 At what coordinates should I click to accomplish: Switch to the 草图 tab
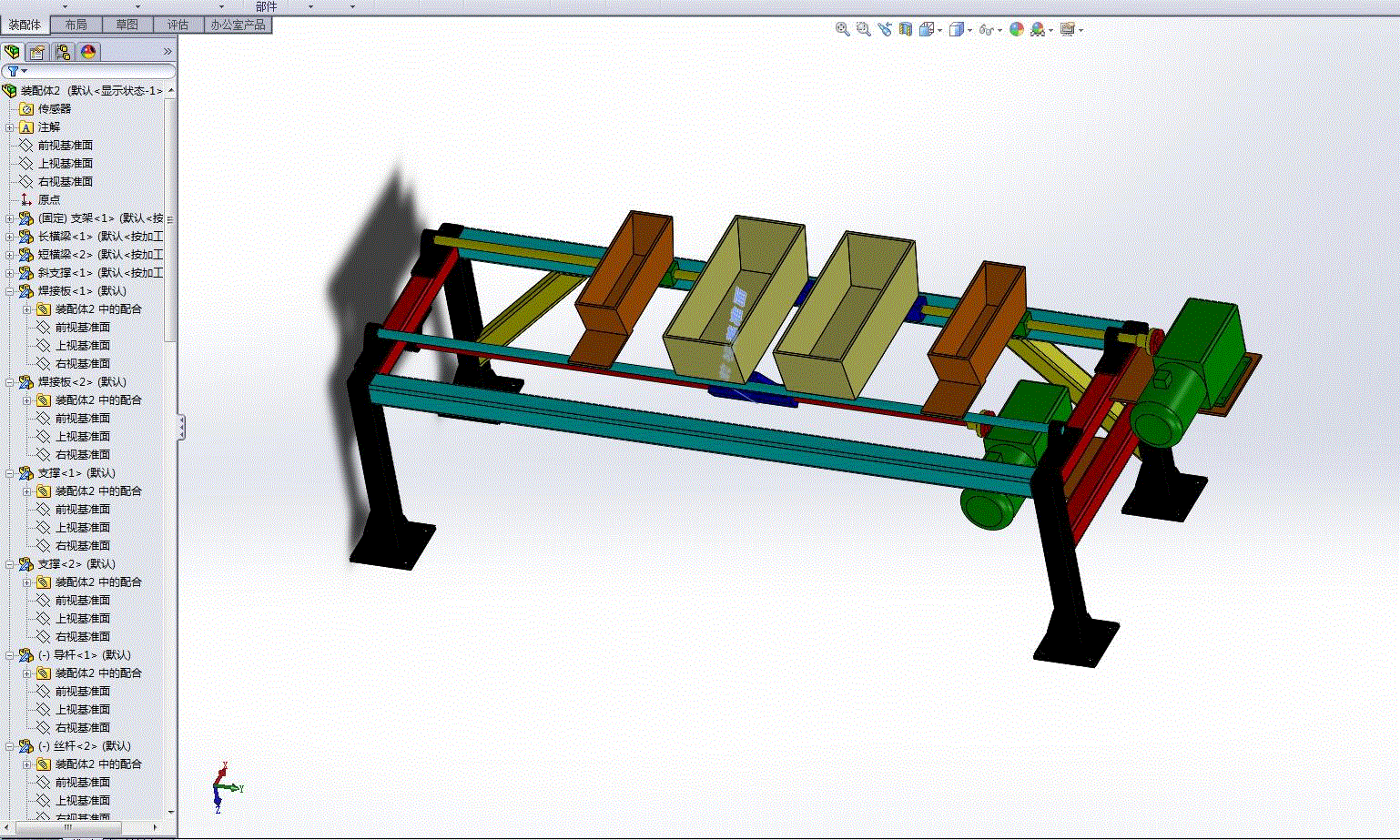click(127, 25)
